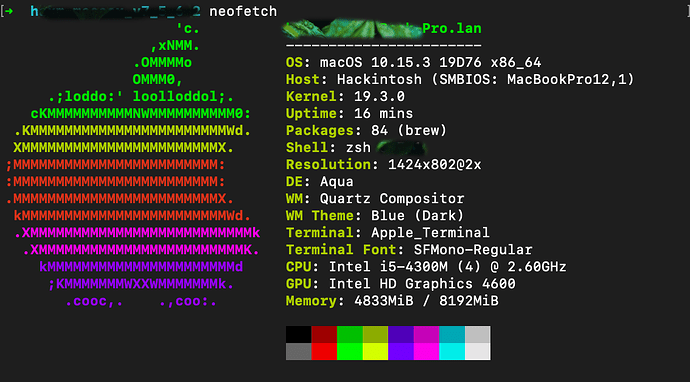Screen dimensions: 690x382
Task: Click the black color block
Action: click(x=298, y=334)
